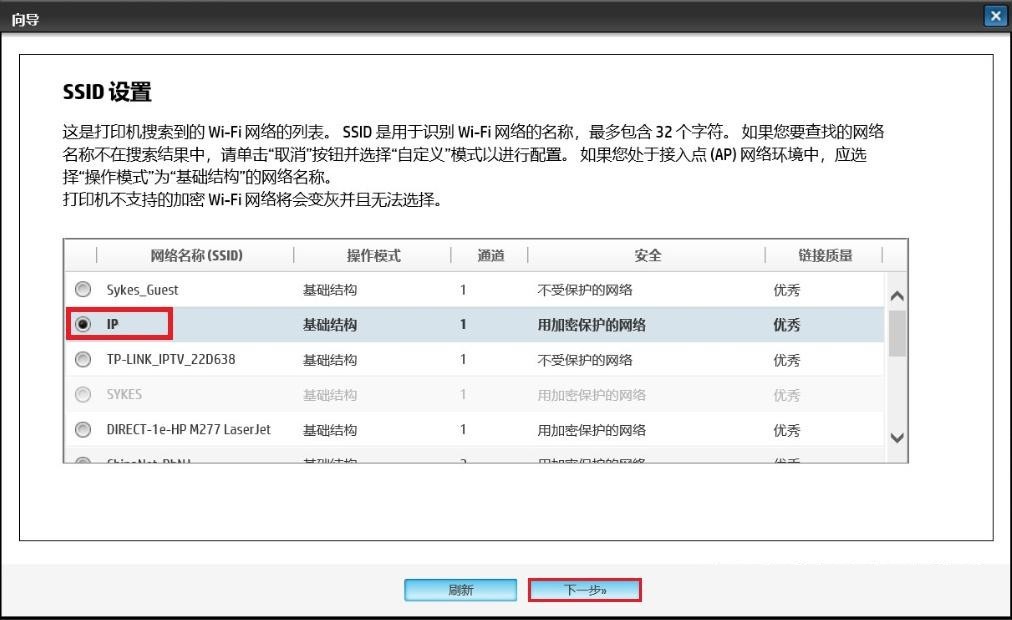Click the TP-LINK_IPTV_22D638 network name
1012x620 pixels.
[170, 359]
